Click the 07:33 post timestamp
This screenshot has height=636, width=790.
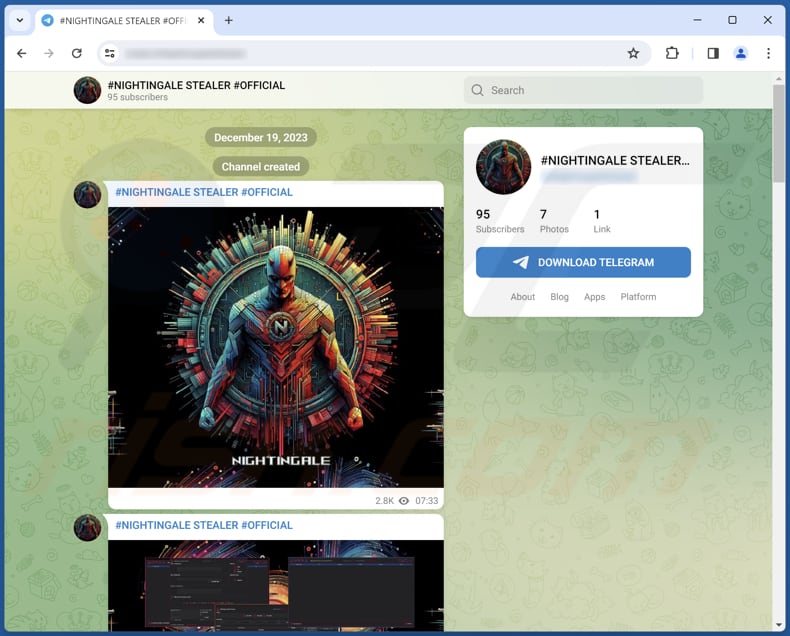pyautogui.click(x=427, y=501)
